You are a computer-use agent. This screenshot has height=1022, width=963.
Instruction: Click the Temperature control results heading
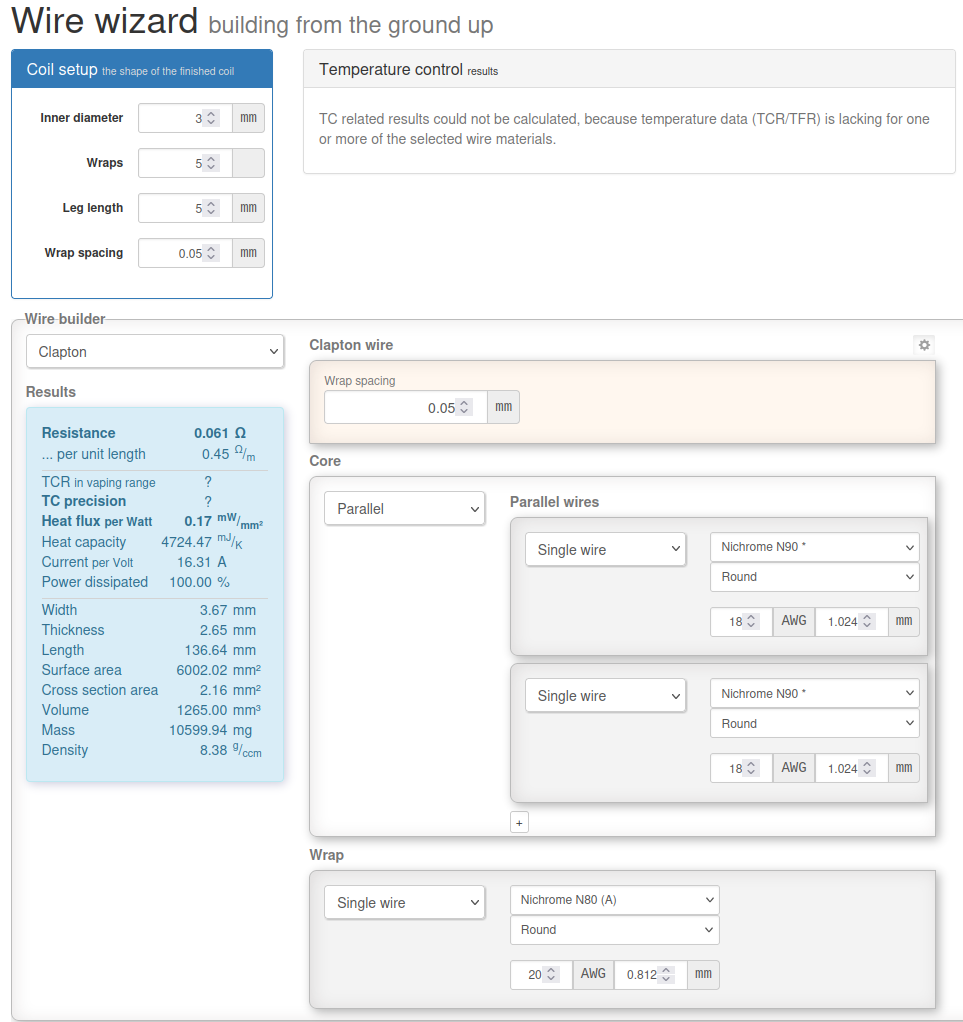(408, 70)
